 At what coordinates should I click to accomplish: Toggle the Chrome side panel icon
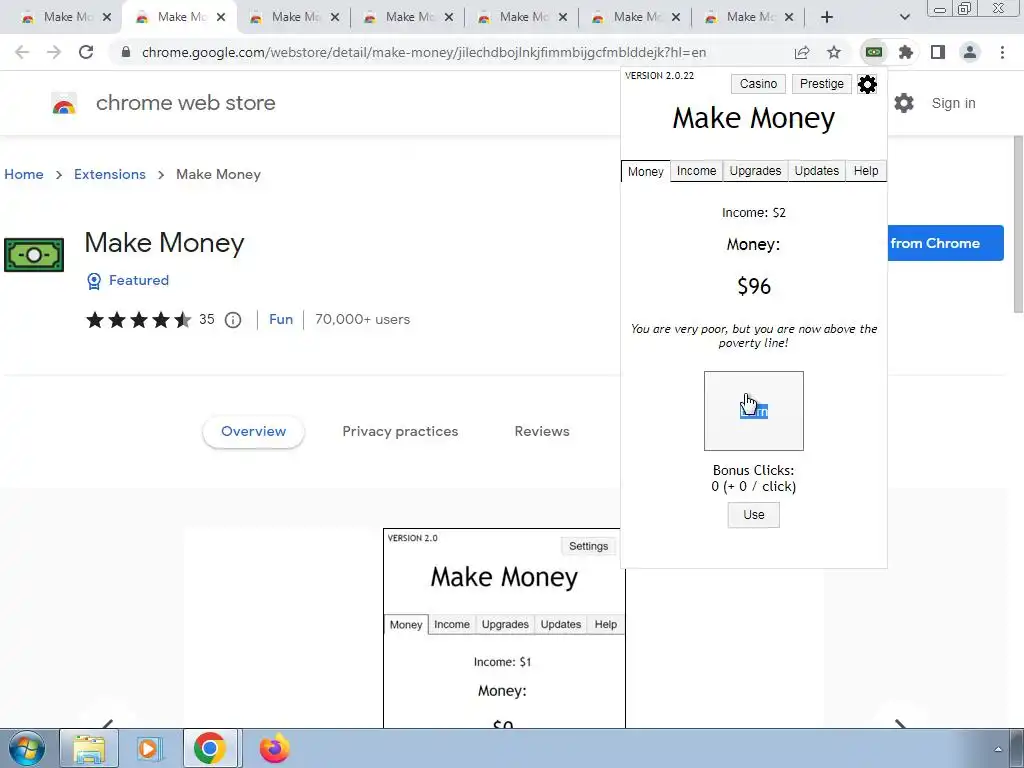938,52
